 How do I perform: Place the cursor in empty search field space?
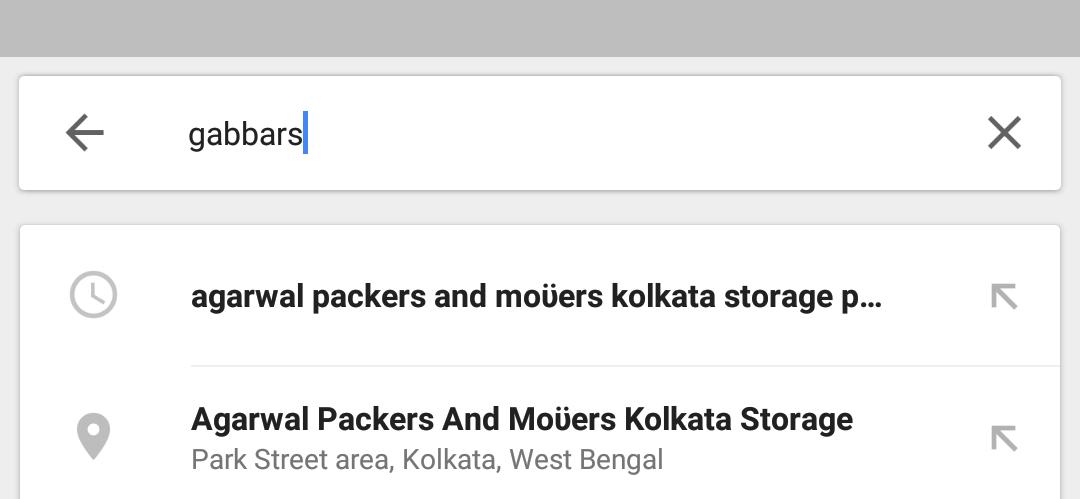(x=634, y=133)
